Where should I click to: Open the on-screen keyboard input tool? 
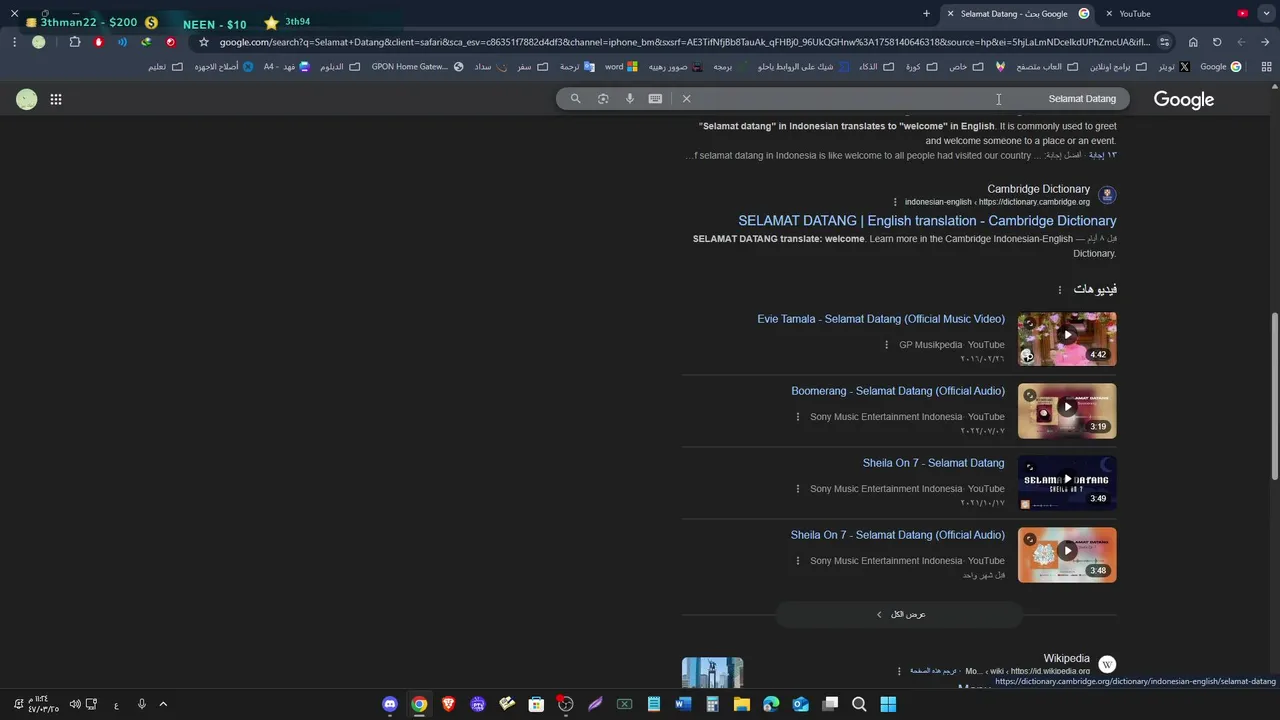655,99
